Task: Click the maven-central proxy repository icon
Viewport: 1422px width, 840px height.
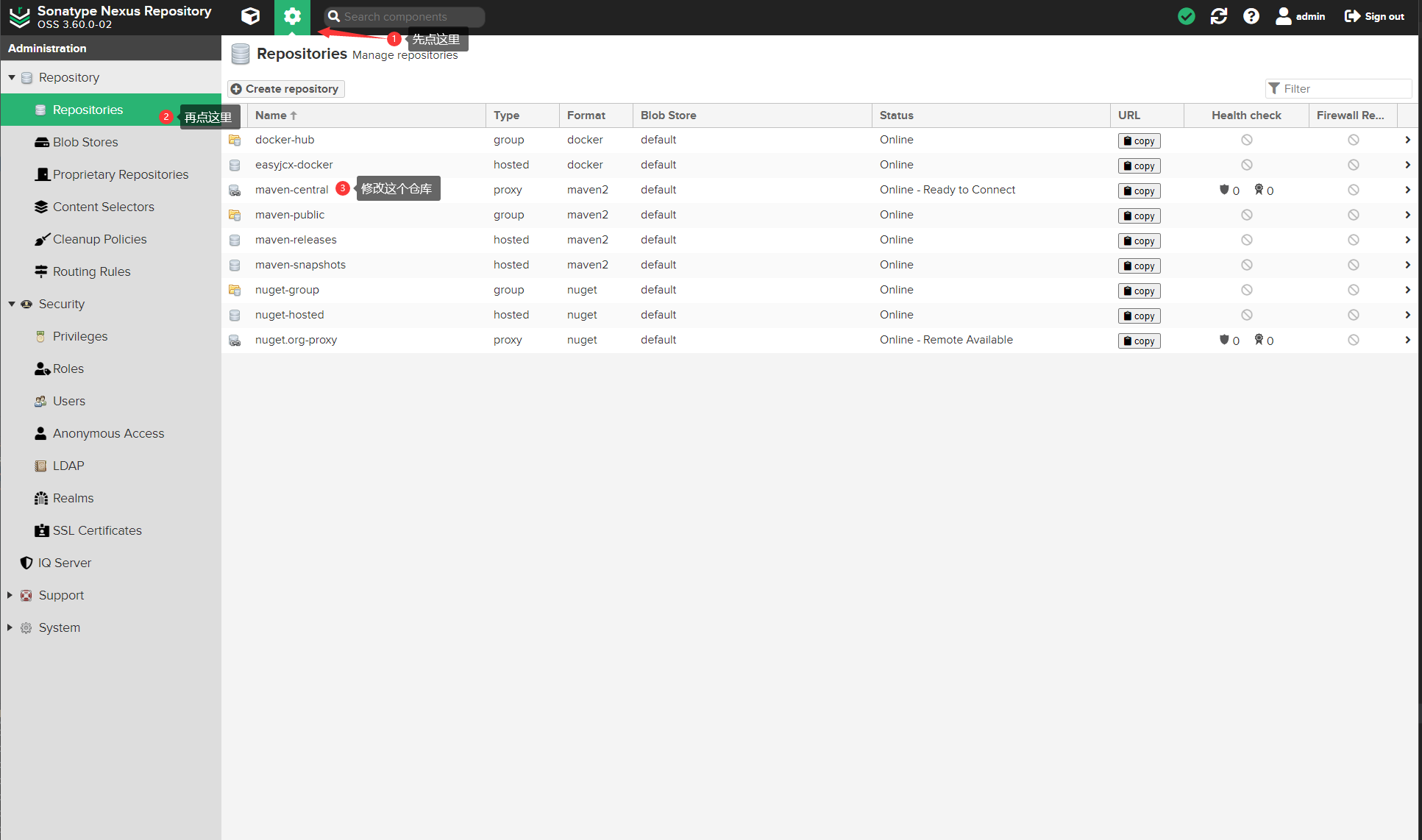Action: (235, 190)
